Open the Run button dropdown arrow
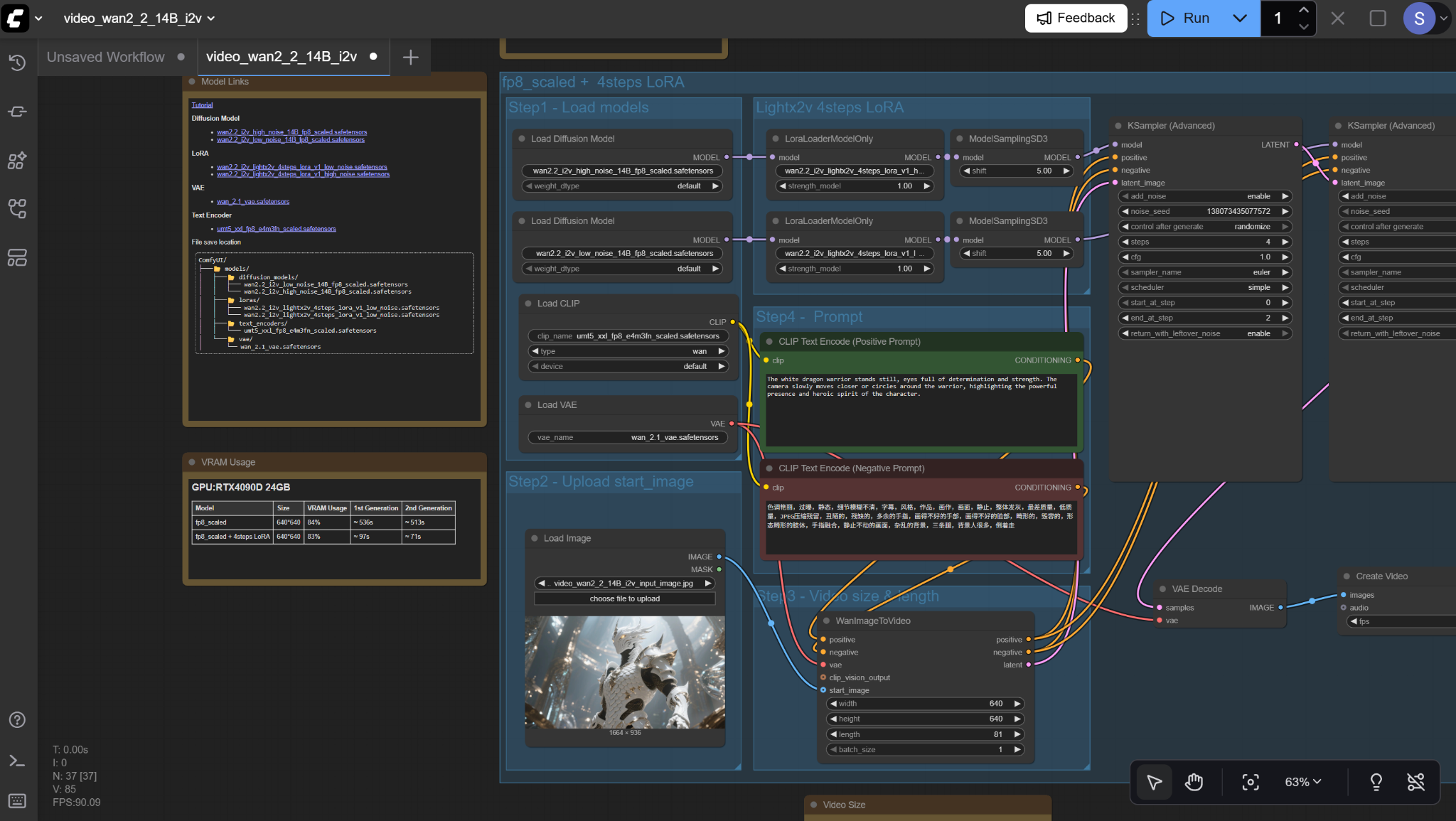 (x=1240, y=18)
